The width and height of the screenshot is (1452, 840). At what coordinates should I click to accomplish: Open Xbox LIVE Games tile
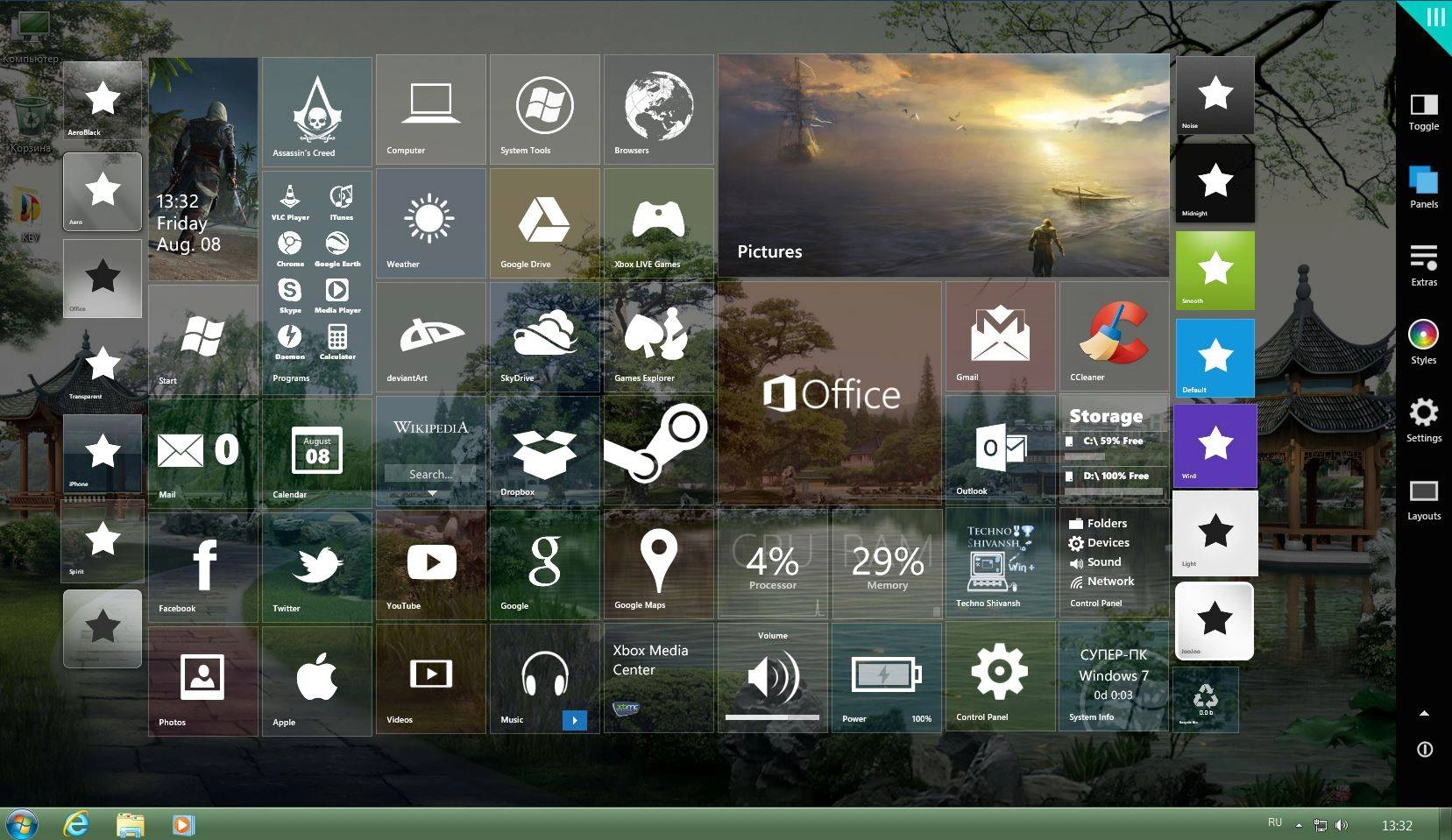coord(659,223)
